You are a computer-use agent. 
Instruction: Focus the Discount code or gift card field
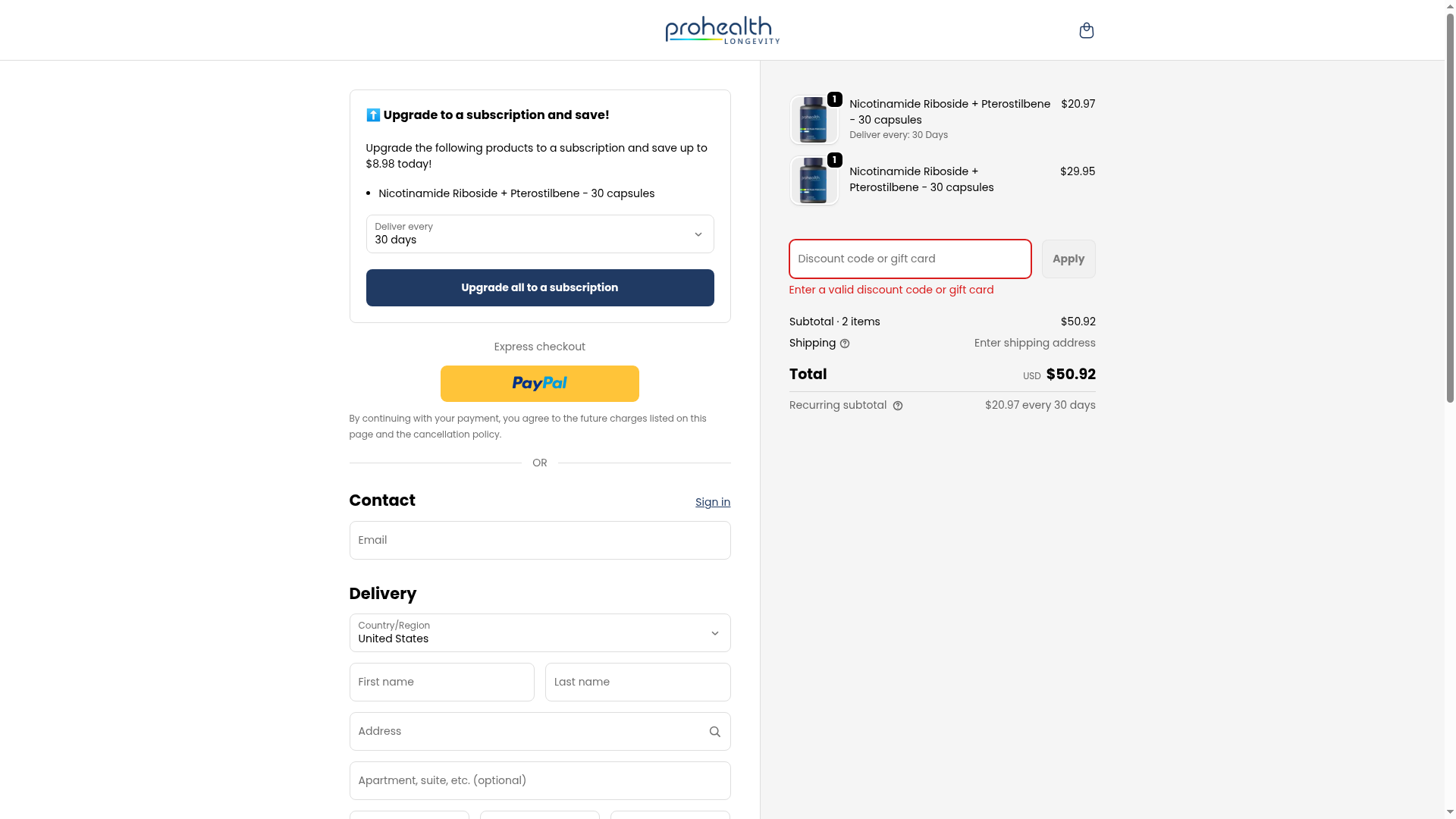(x=909, y=259)
